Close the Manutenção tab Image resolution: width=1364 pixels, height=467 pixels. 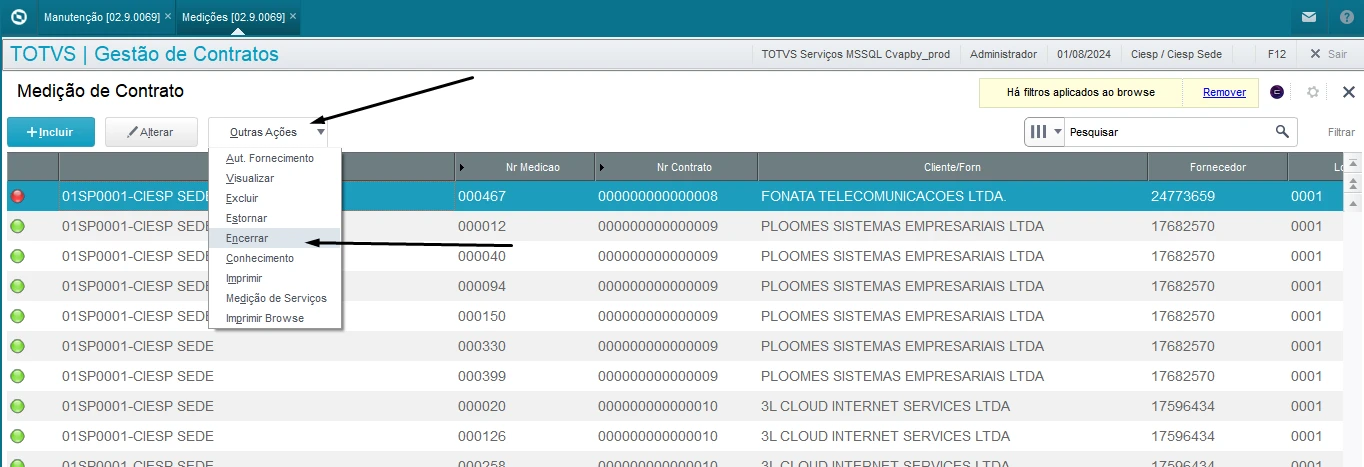pos(168,17)
